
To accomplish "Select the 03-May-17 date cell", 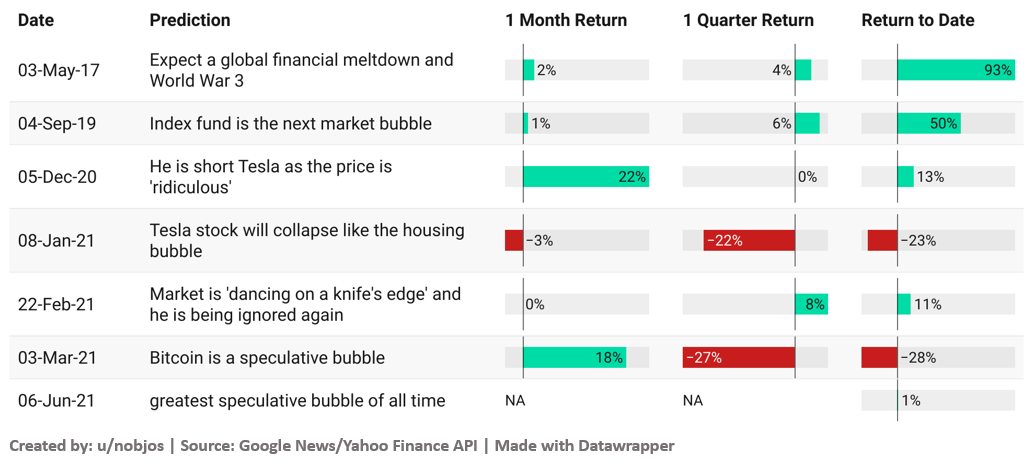I will pyautogui.click(x=59, y=70).
